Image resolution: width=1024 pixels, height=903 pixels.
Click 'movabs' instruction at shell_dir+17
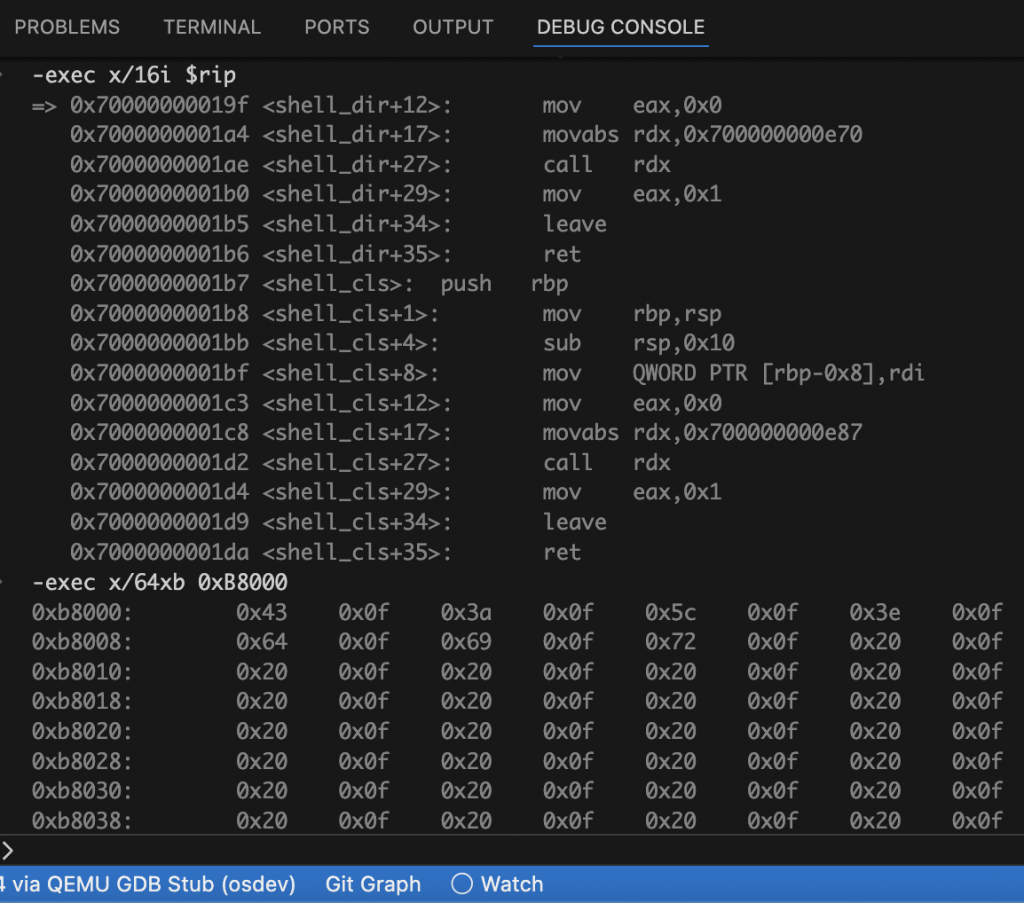[x=581, y=135]
